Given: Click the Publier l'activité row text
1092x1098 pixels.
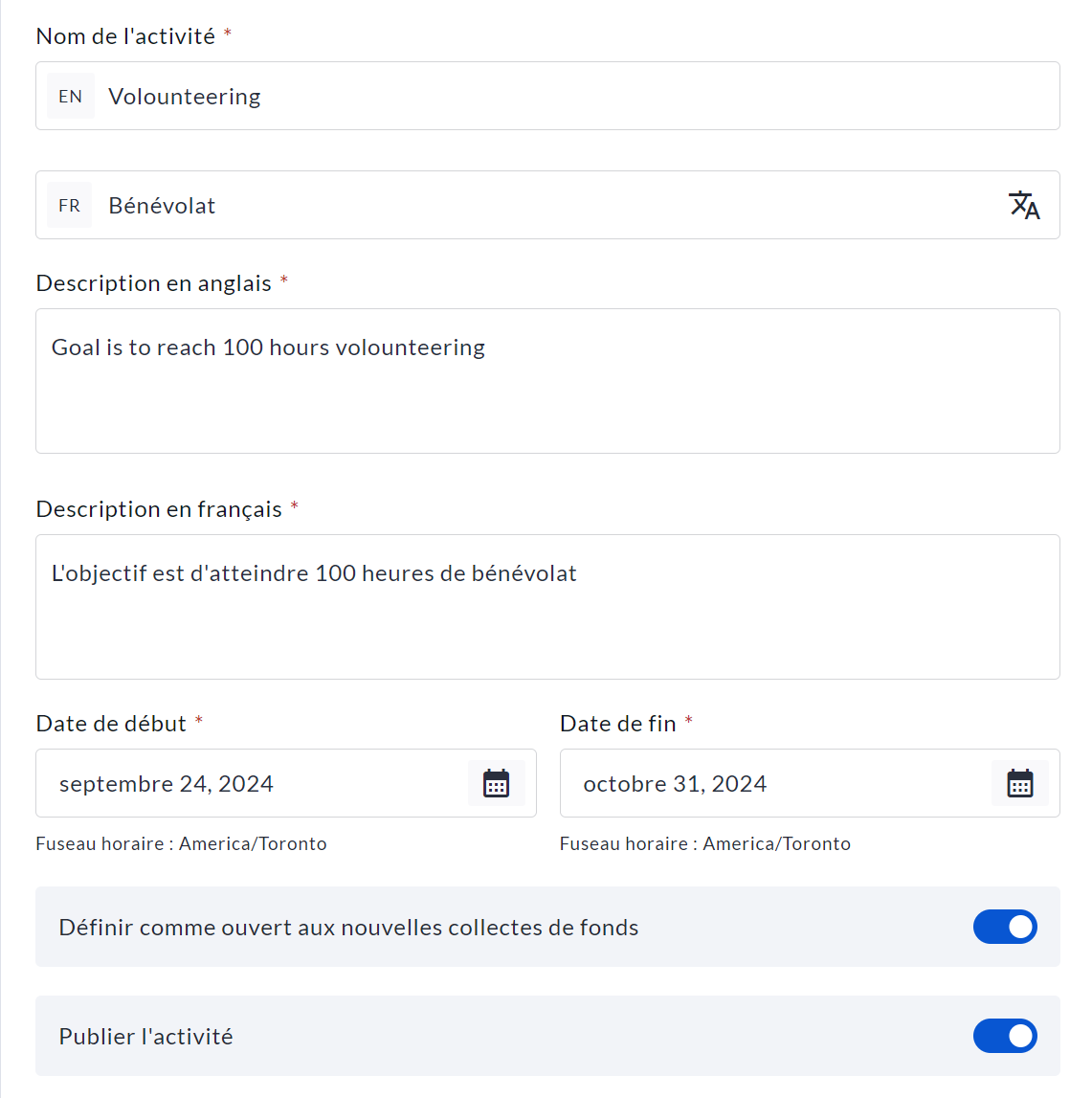Looking at the screenshot, I should (x=145, y=1036).
